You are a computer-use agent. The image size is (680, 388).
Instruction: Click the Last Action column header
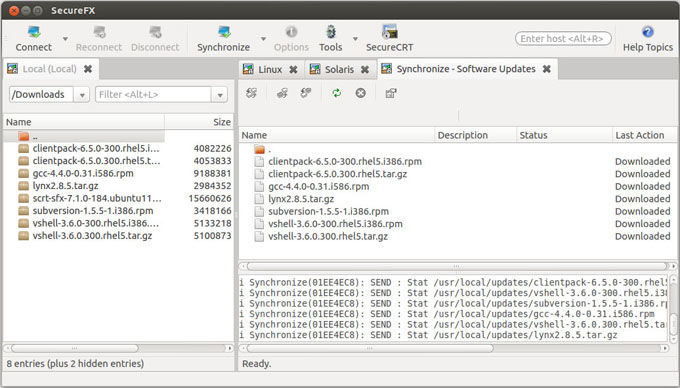[x=645, y=135]
